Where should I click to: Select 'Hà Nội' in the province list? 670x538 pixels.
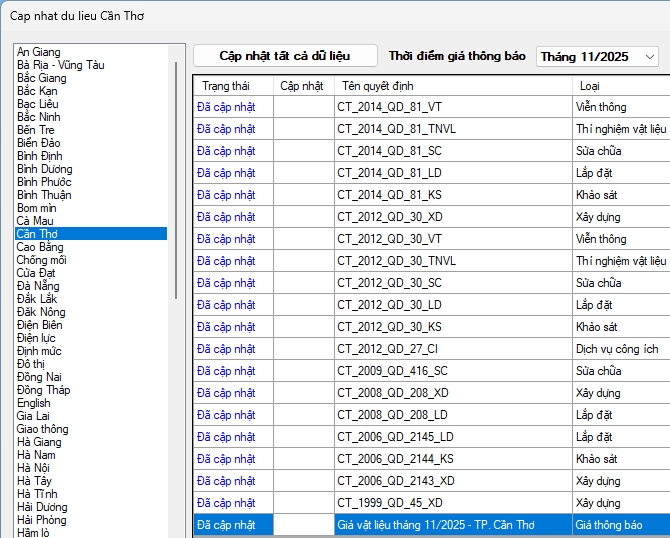tap(36, 468)
